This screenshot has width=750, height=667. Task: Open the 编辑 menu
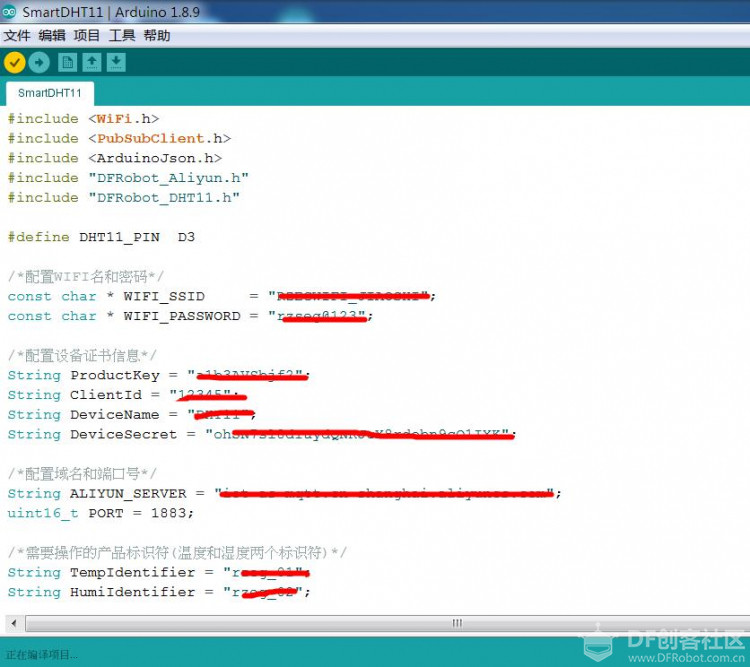52,35
